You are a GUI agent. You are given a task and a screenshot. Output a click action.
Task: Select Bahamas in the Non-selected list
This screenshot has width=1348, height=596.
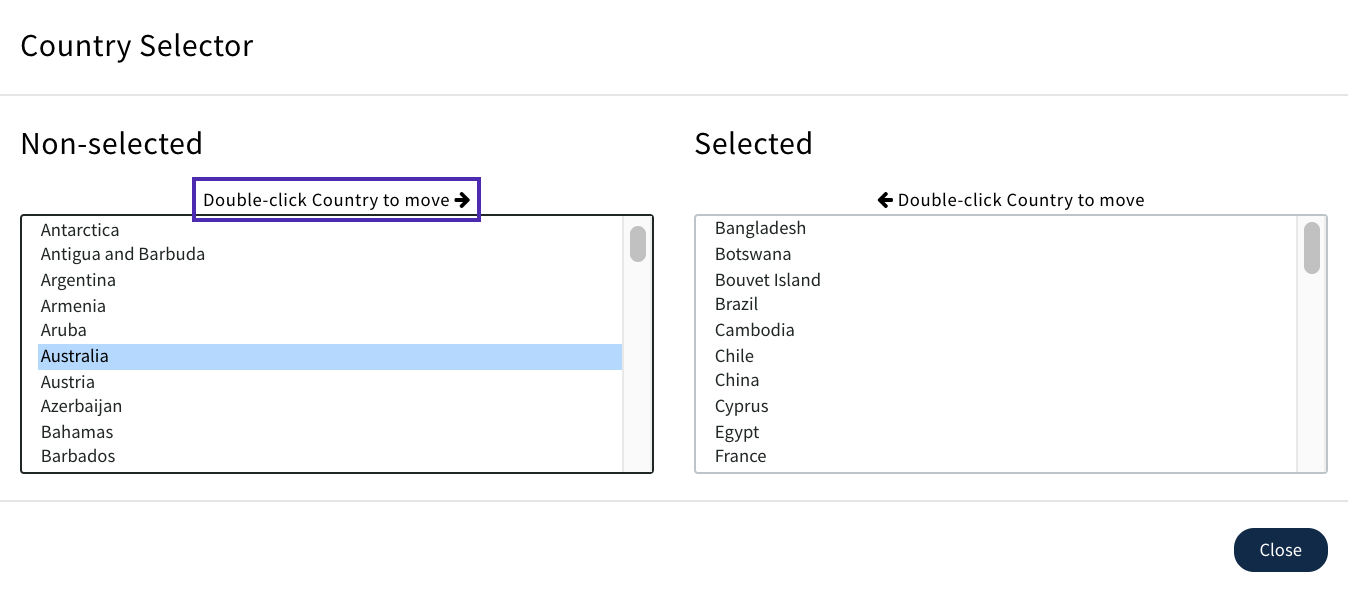click(77, 432)
